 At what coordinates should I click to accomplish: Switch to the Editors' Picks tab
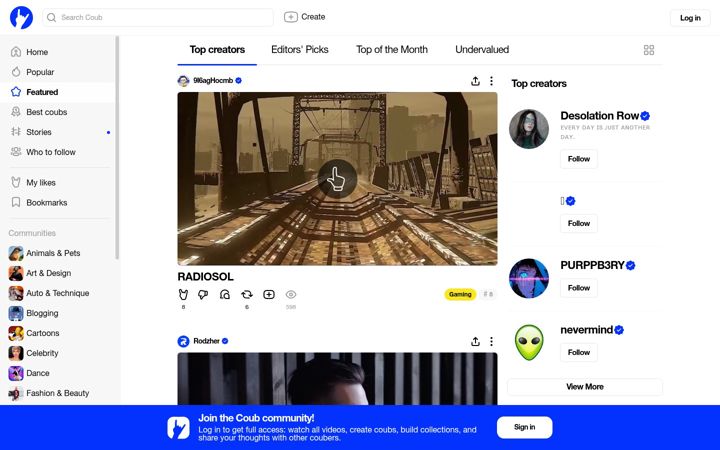299,50
